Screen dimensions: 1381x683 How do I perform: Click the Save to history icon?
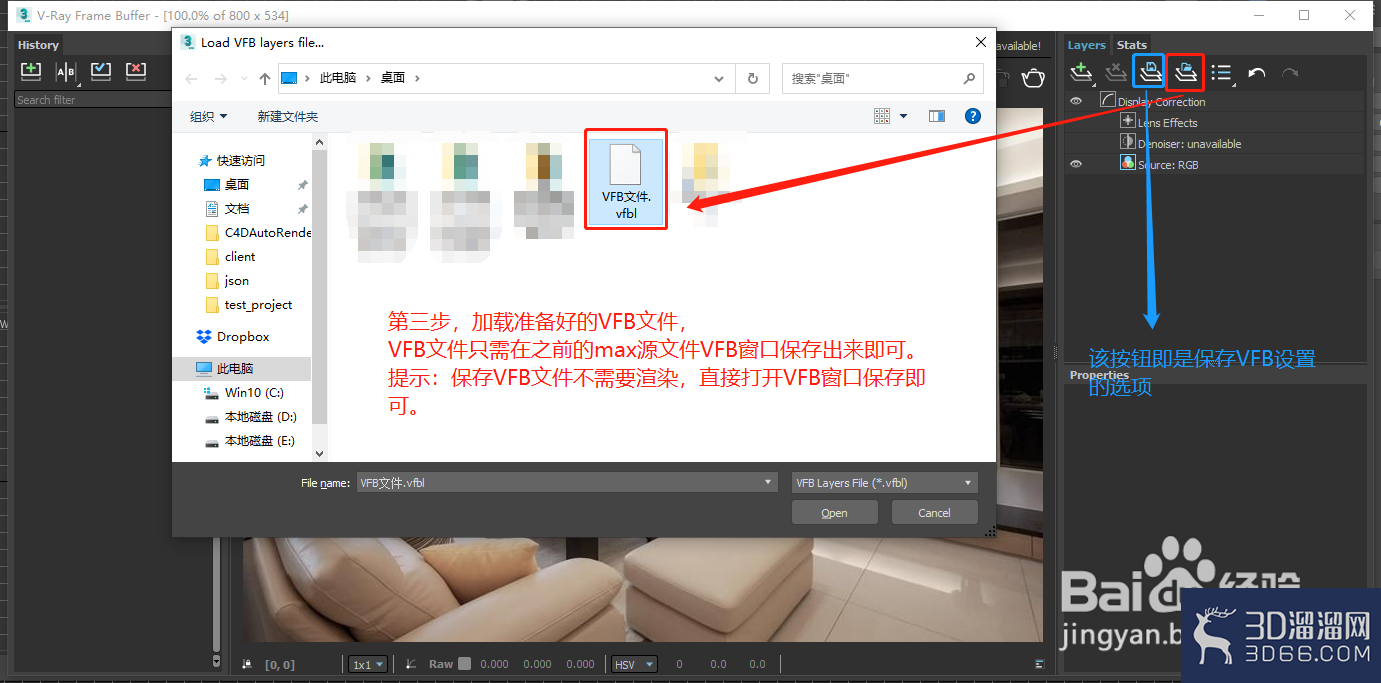pyautogui.click(x=31, y=71)
